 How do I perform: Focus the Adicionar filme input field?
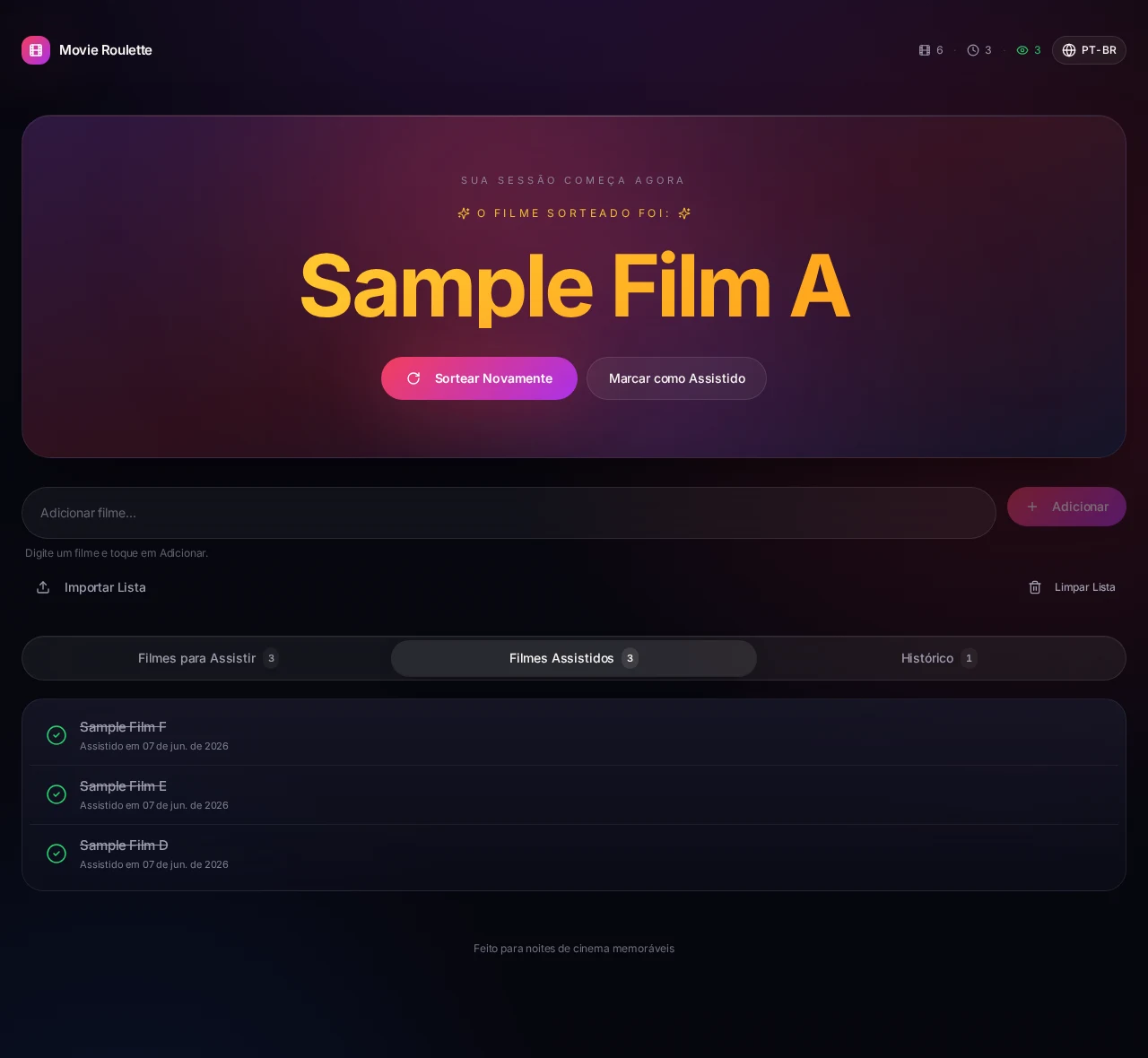tap(509, 513)
